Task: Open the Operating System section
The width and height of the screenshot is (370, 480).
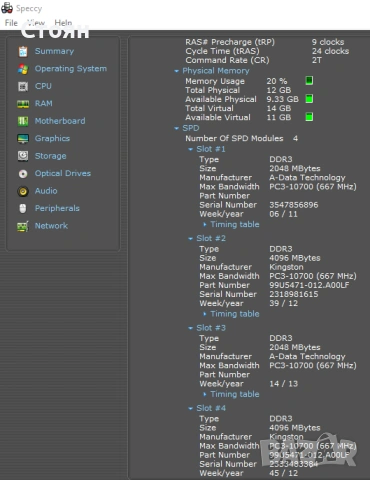Action: point(71,69)
